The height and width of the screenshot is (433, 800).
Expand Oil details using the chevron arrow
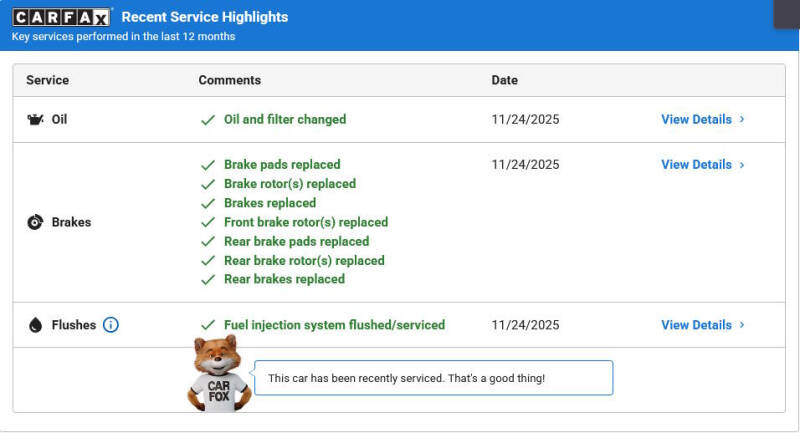[742, 120]
